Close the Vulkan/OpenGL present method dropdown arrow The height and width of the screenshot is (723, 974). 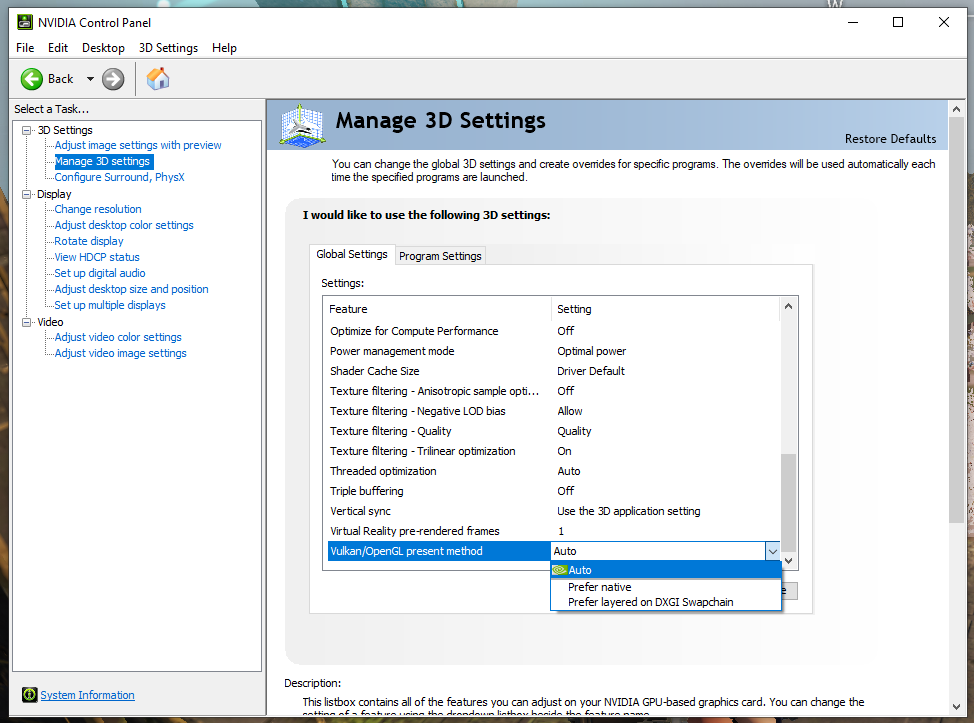(772, 551)
